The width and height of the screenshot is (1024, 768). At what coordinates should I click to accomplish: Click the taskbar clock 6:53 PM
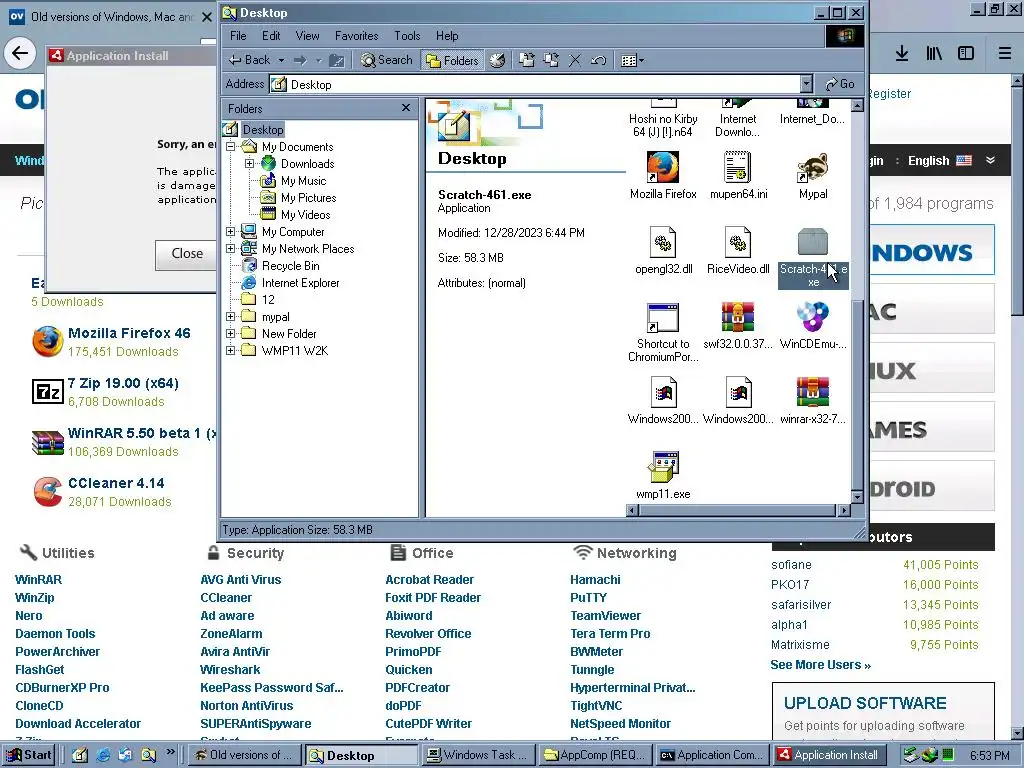(x=989, y=755)
